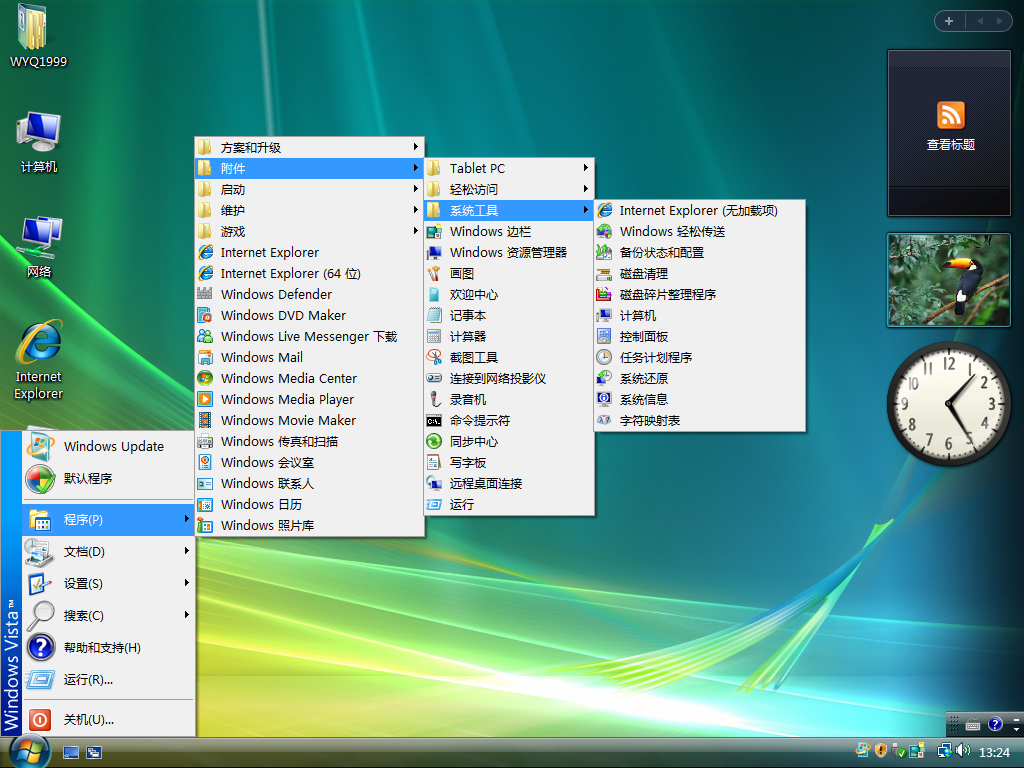This screenshot has width=1024, height=768.
Task: Click the toucan slideshow picture gadget
Action: tap(948, 280)
